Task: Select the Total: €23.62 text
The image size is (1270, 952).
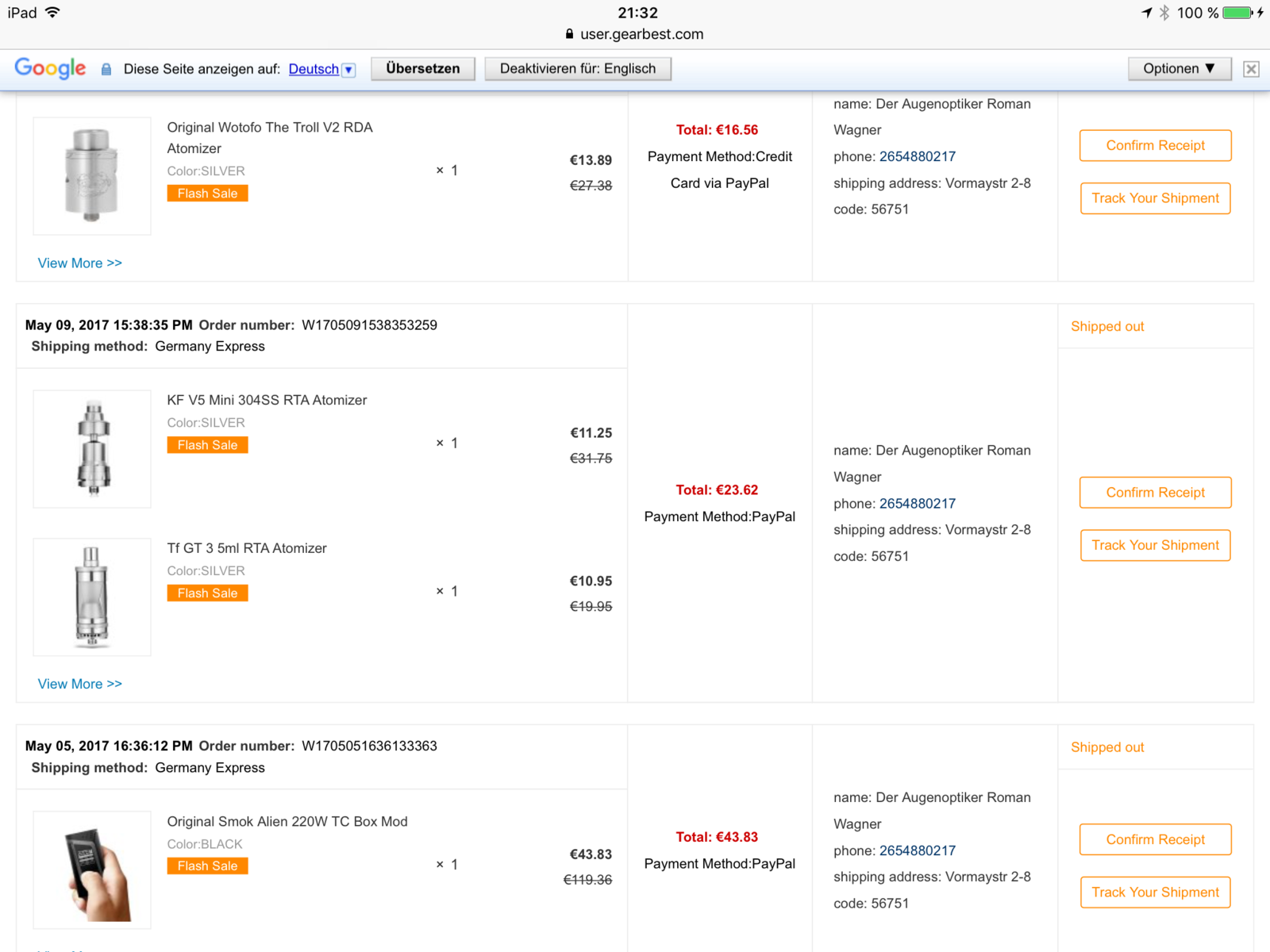Action: click(x=717, y=490)
